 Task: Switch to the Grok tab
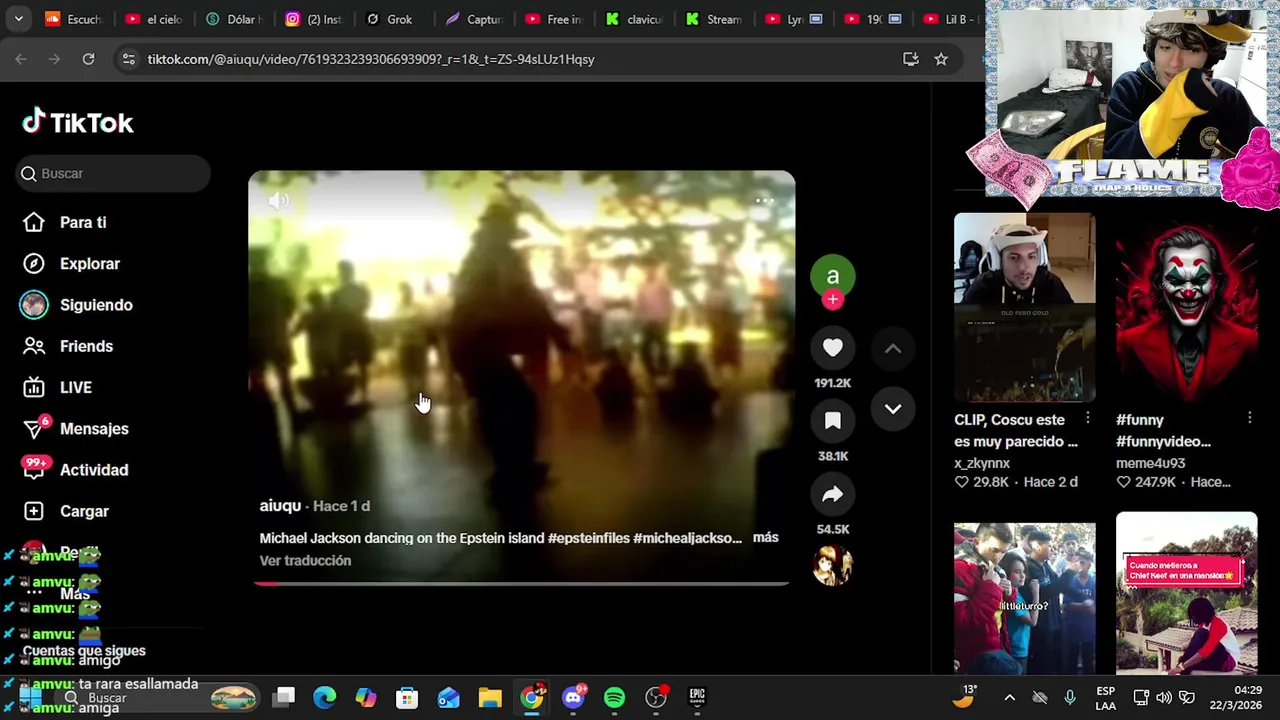click(390, 19)
